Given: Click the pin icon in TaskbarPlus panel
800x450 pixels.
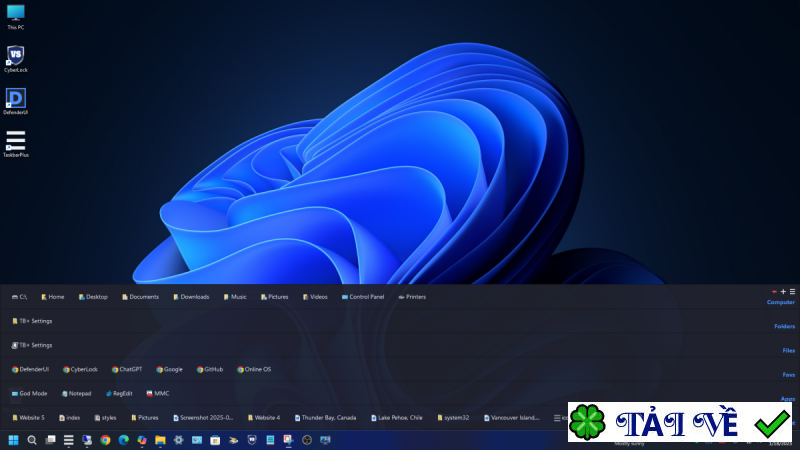Looking at the screenshot, I should click(774, 292).
